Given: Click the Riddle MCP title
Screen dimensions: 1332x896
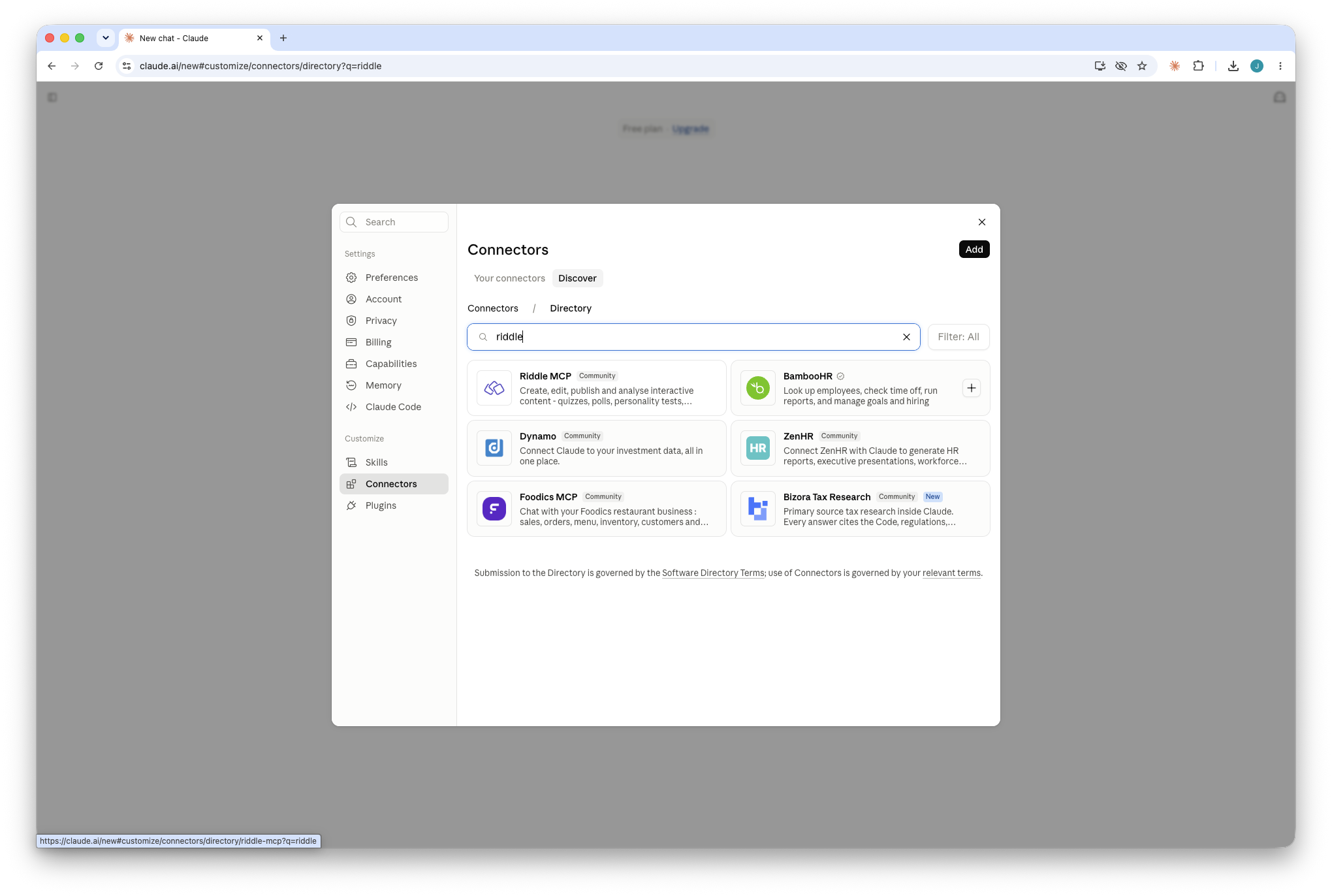Looking at the screenshot, I should pos(545,376).
